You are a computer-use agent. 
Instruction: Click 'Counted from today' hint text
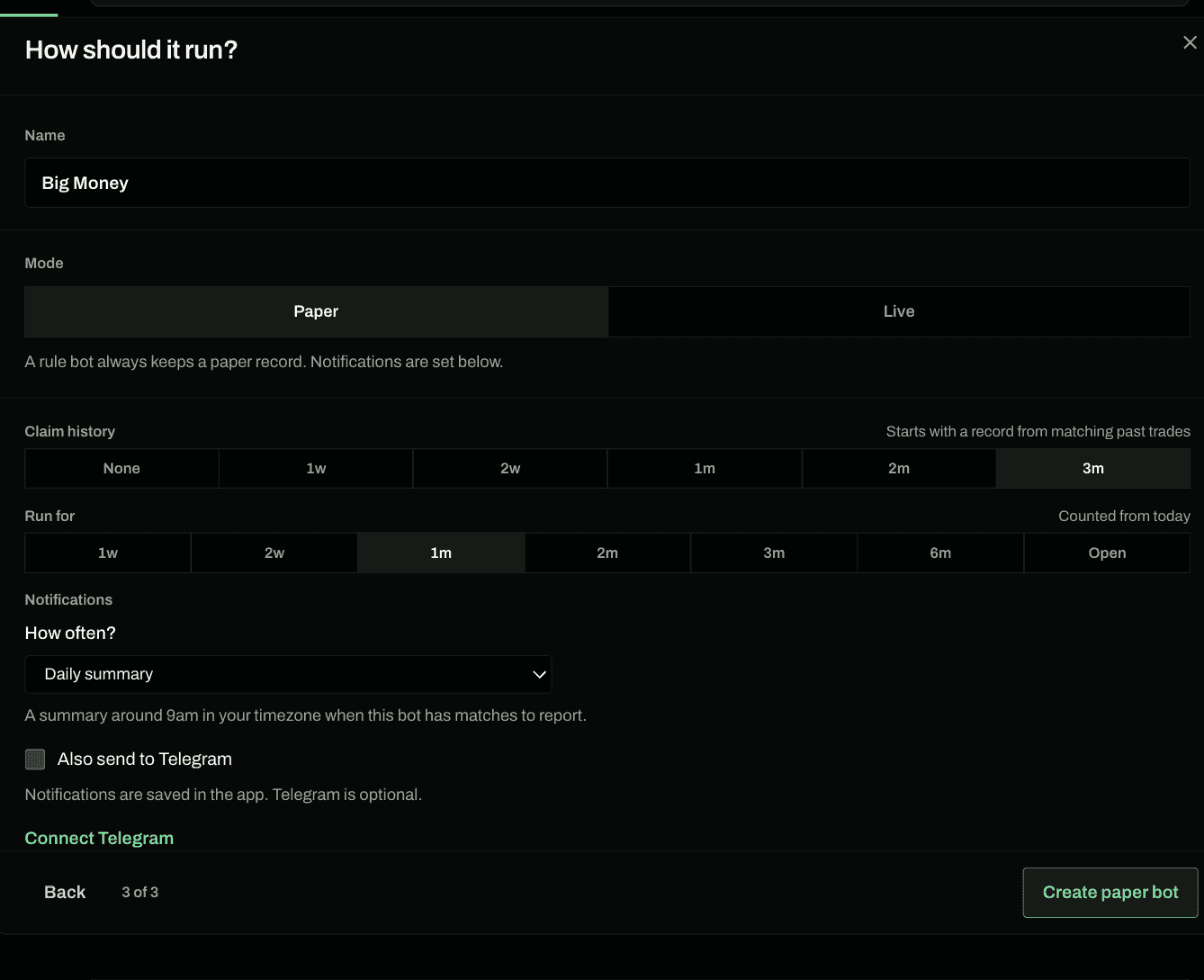click(1124, 516)
